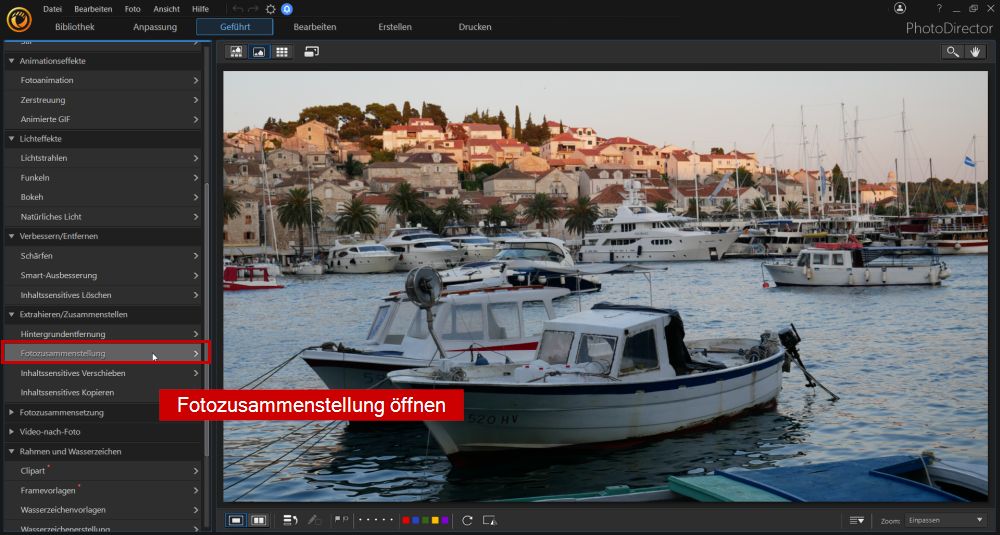Open the Ansicht menu
1000x535 pixels.
pos(166,8)
